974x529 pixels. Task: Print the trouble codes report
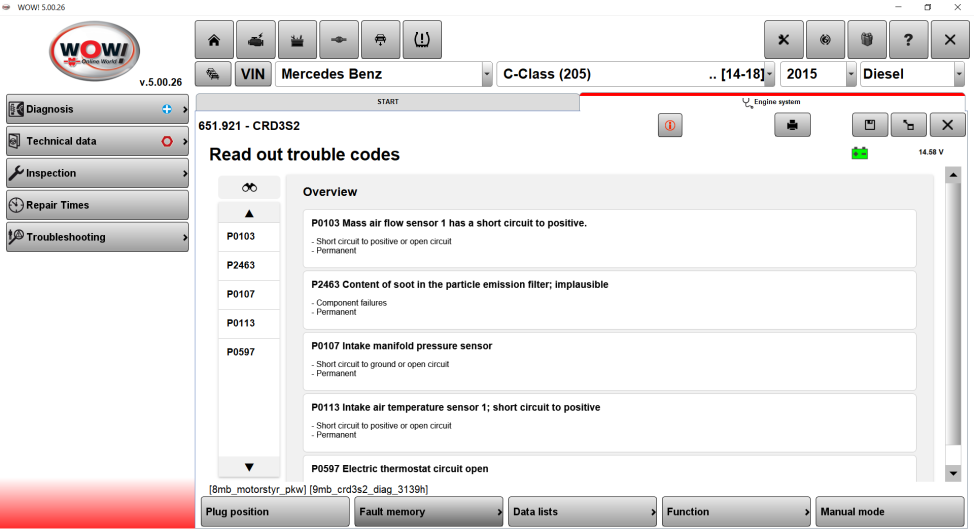[x=792, y=125]
